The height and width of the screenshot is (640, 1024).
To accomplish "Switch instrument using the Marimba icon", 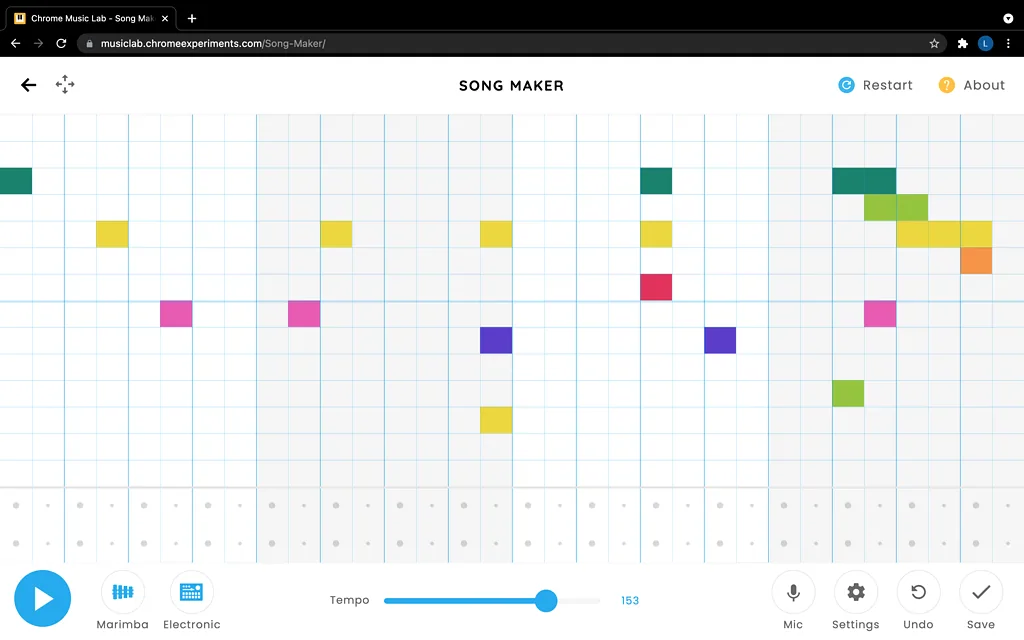I will tap(123, 592).
